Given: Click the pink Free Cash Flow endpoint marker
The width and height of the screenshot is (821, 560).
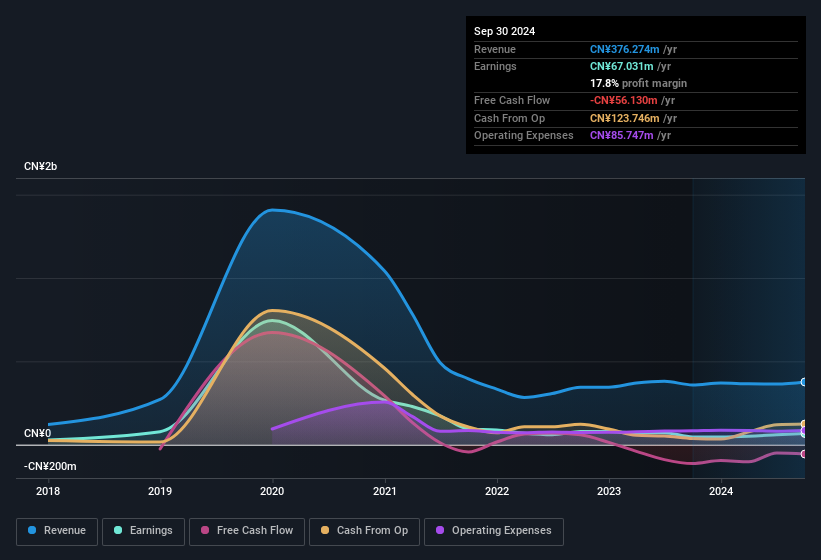Looking at the screenshot, I should [x=804, y=454].
